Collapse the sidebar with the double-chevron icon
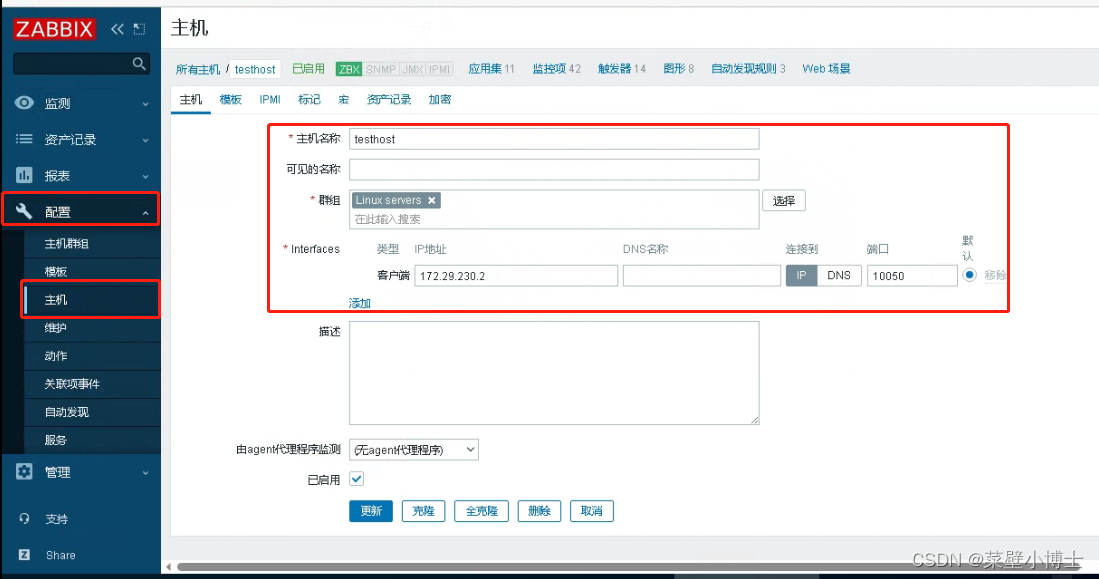Screen dimensions: 1099x579 pyautogui.click(x=117, y=27)
